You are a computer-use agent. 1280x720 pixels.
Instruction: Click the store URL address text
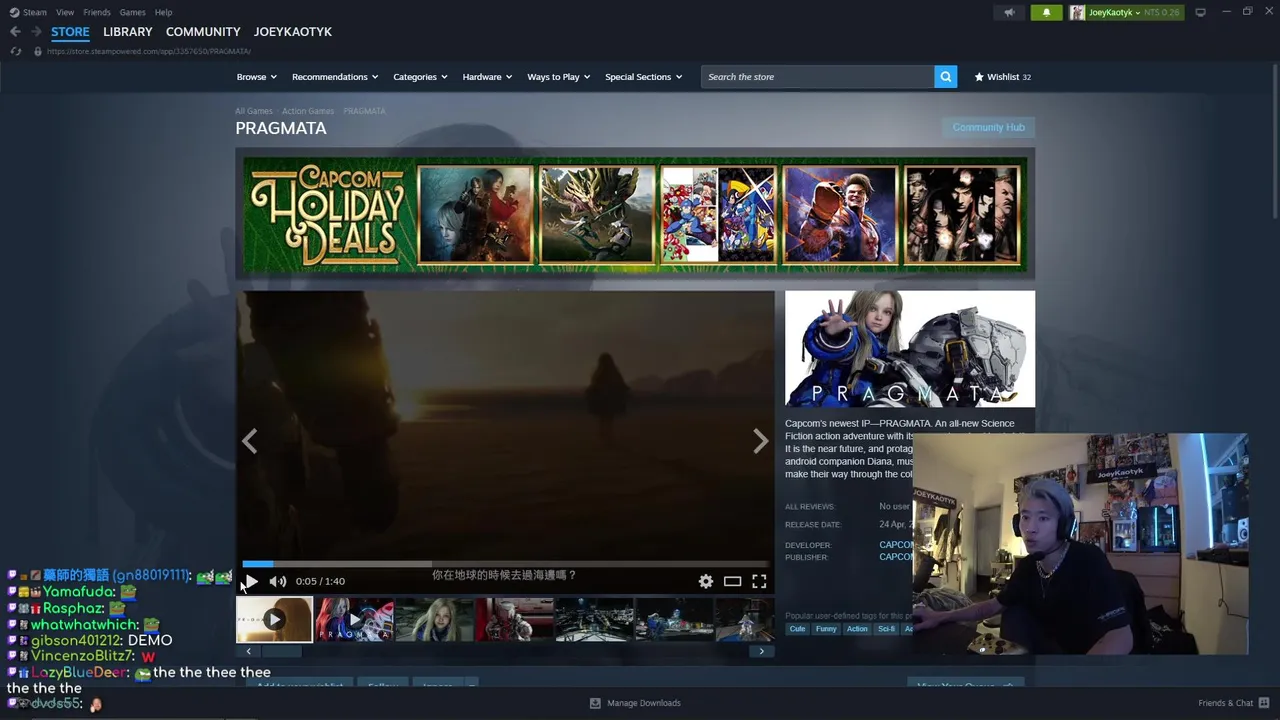pos(149,51)
